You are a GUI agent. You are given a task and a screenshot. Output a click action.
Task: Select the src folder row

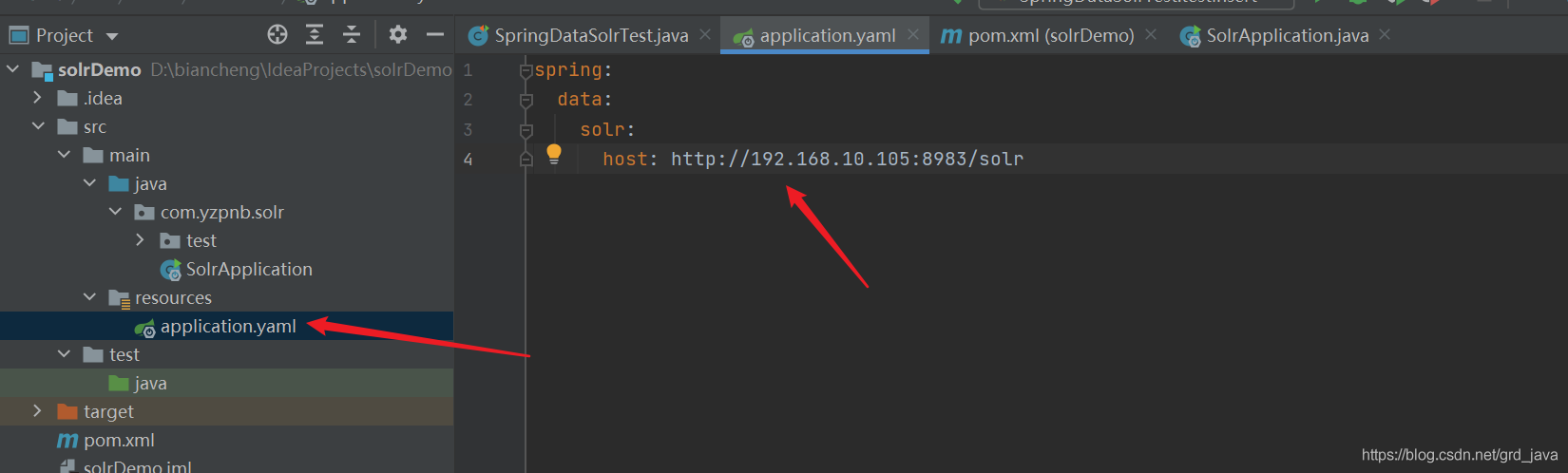(x=226, y=126)
